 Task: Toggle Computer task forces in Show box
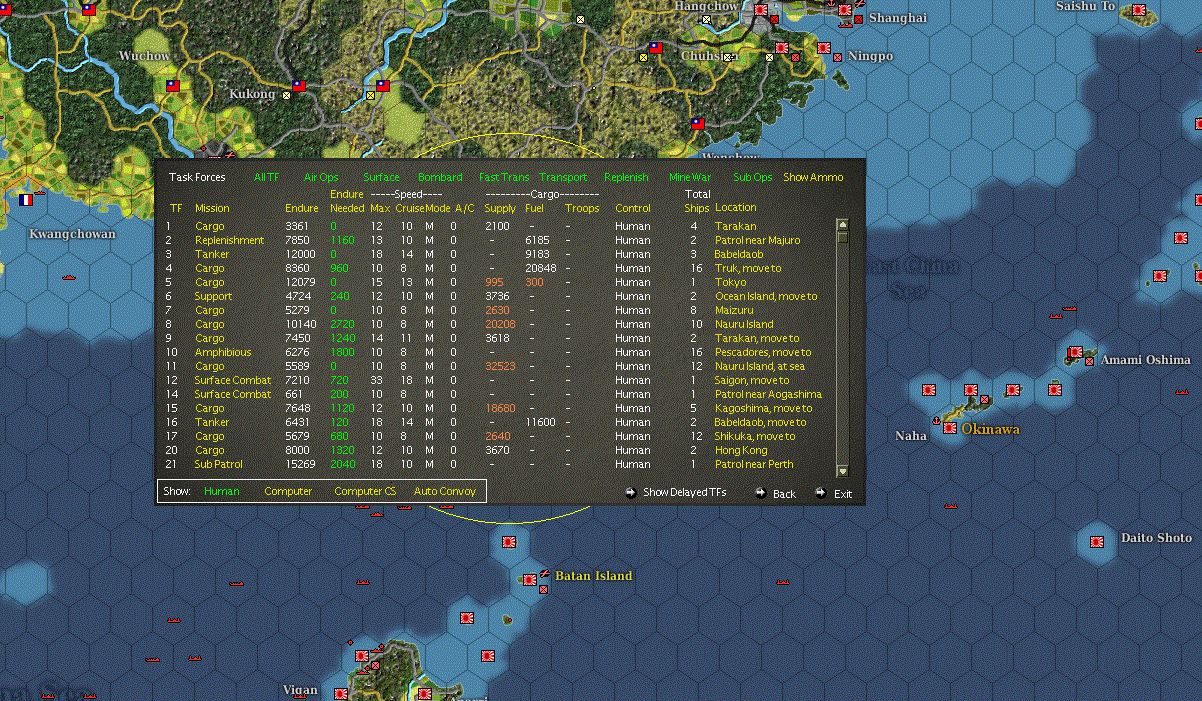click(288, 491)
